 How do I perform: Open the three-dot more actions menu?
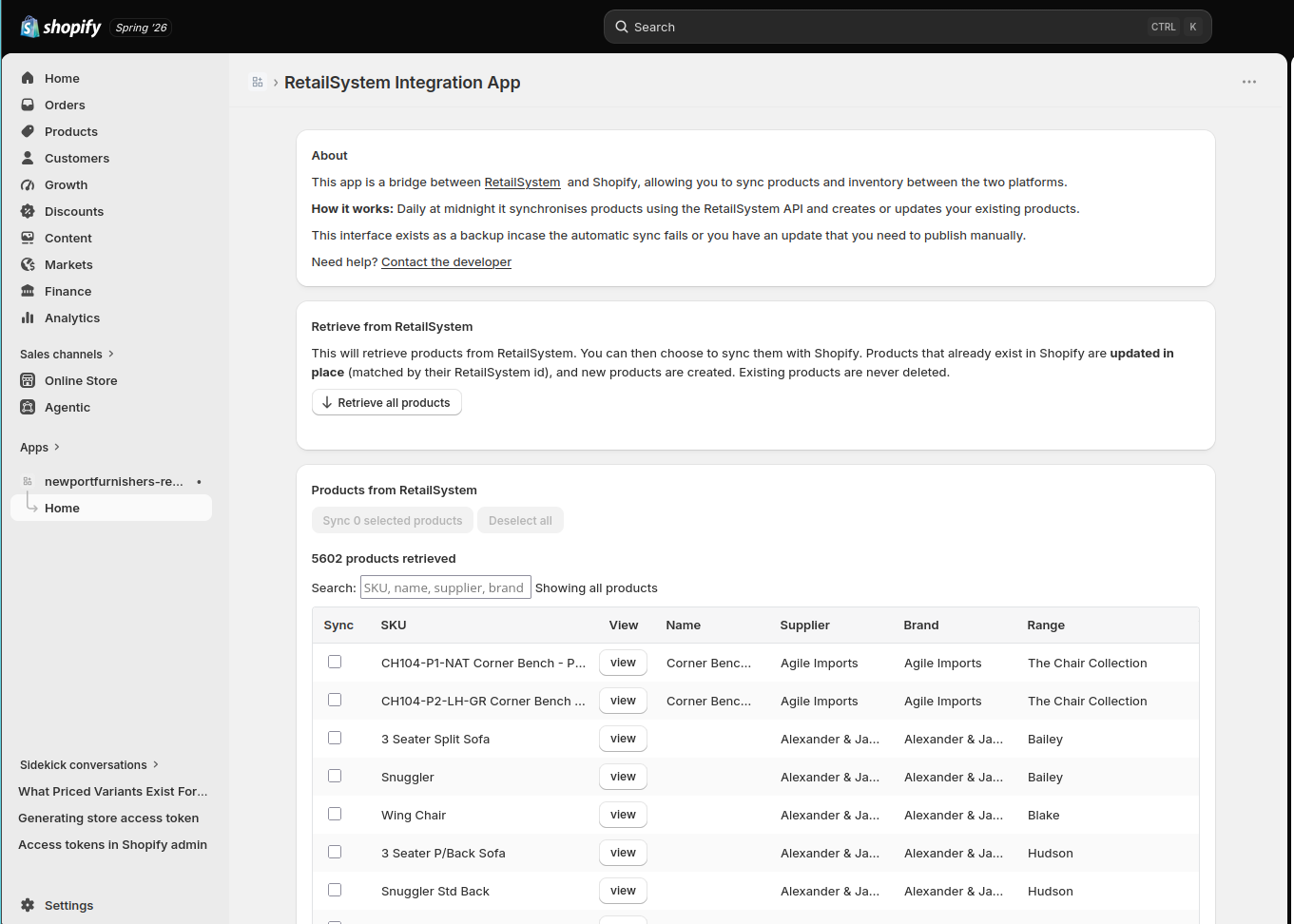point(1249,82)
